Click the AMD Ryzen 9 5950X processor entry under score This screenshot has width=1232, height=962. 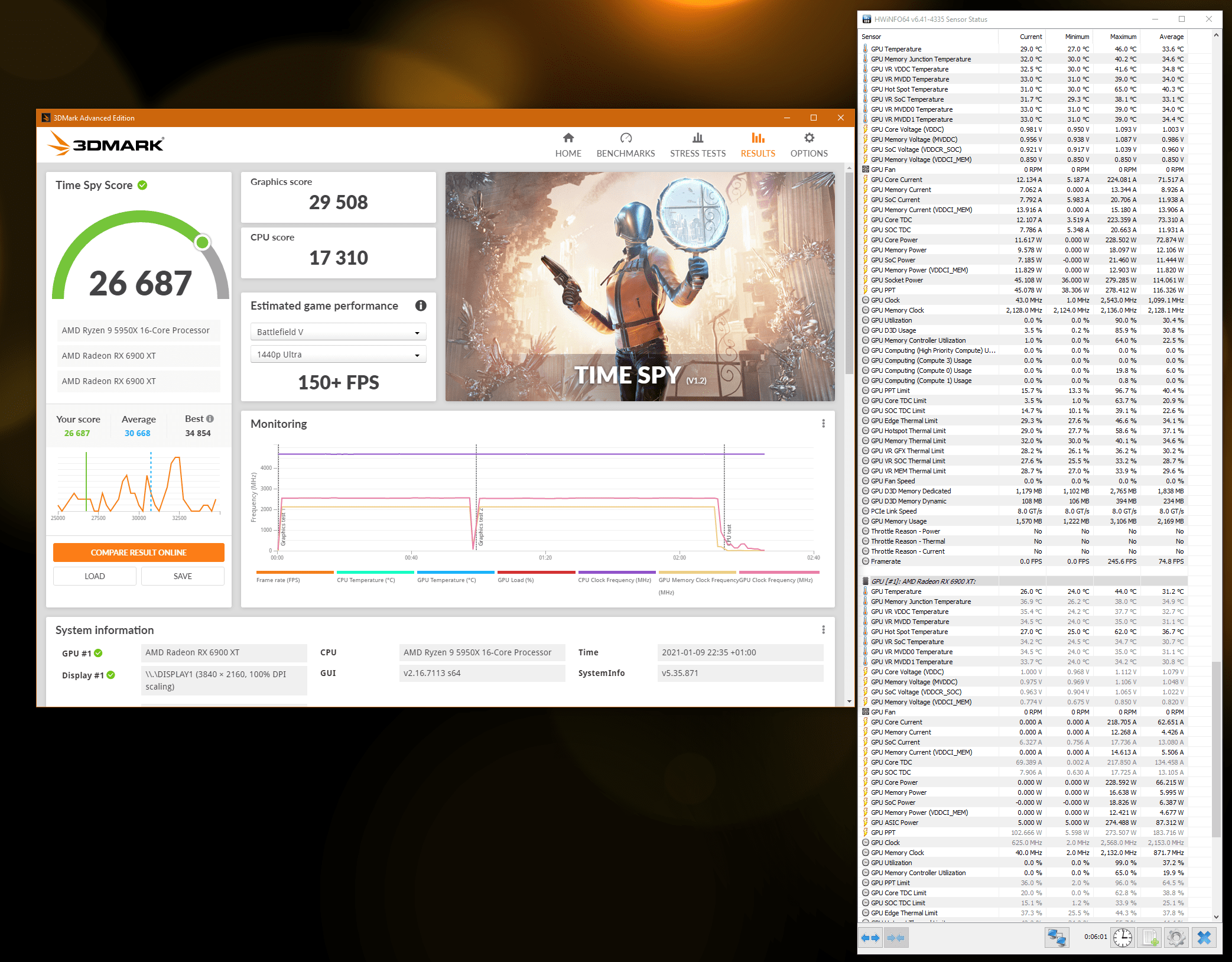point(139,330)
